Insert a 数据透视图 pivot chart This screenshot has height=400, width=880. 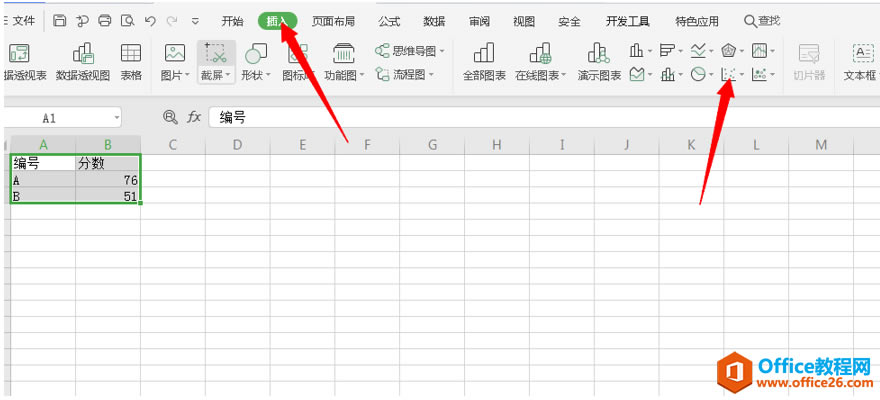coord(83,62)
